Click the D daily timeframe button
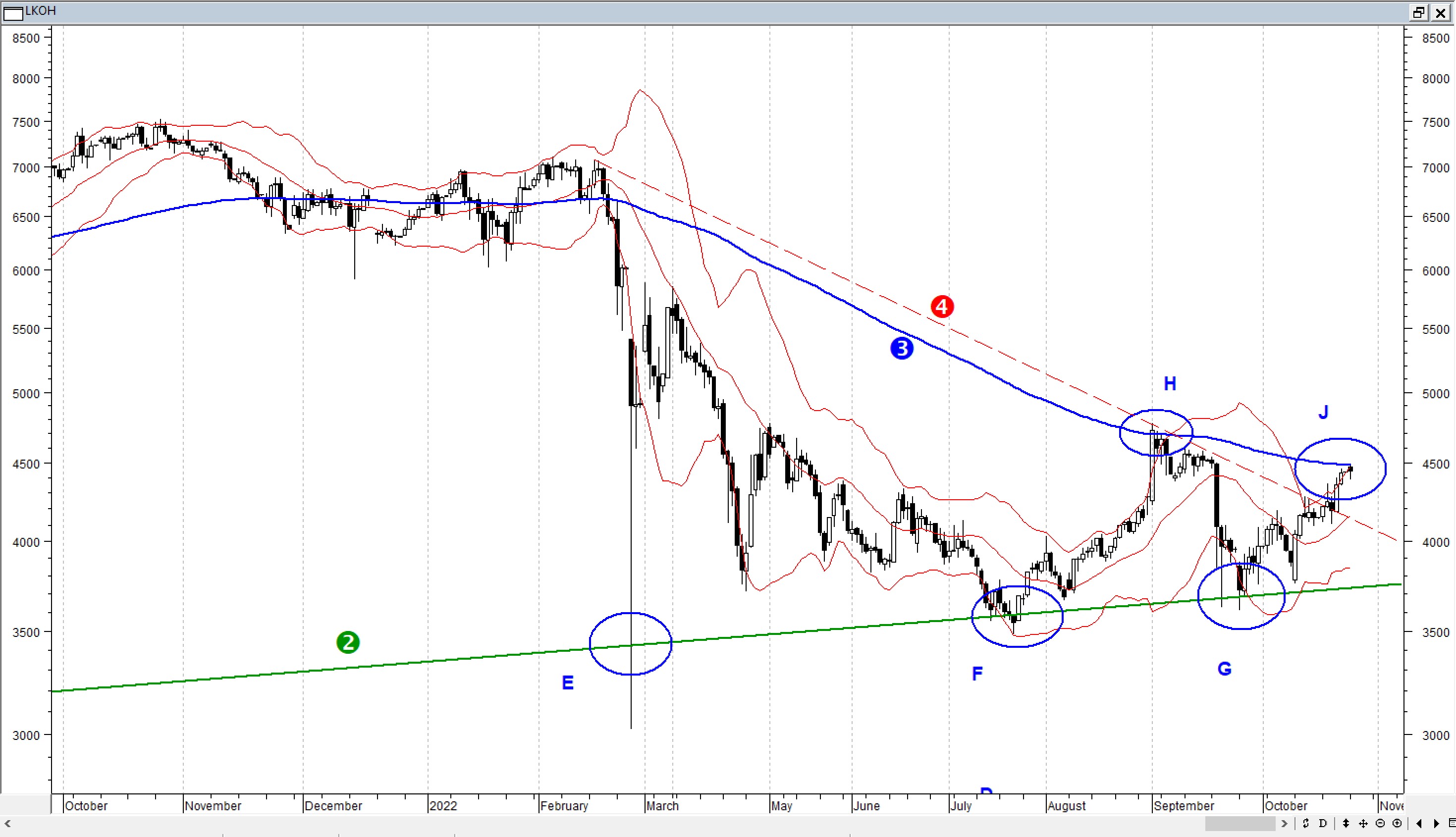The height and width of the screenshot is (837, 1456). [1323, 823]
